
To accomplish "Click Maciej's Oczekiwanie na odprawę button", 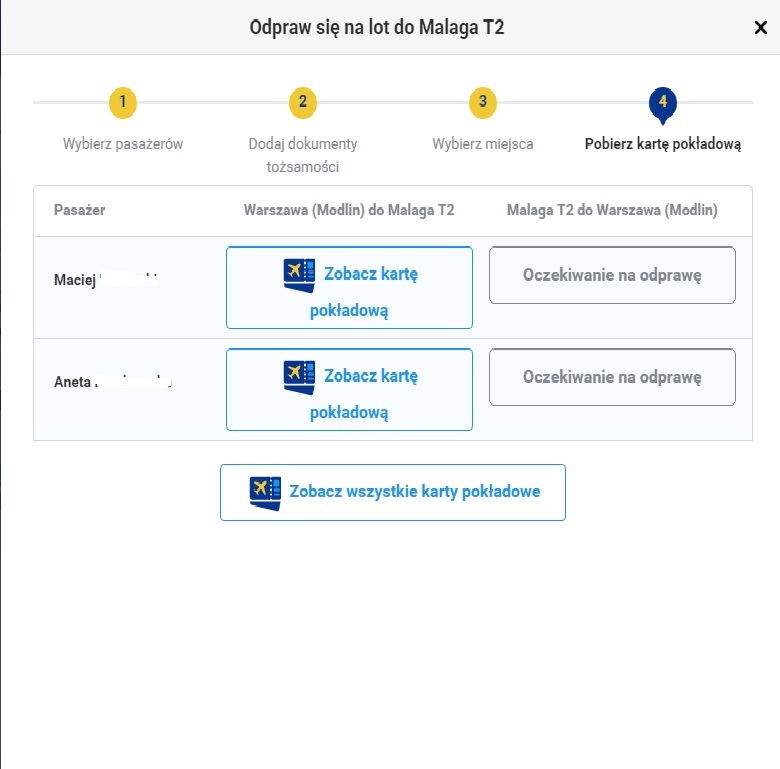I will 612,275.
